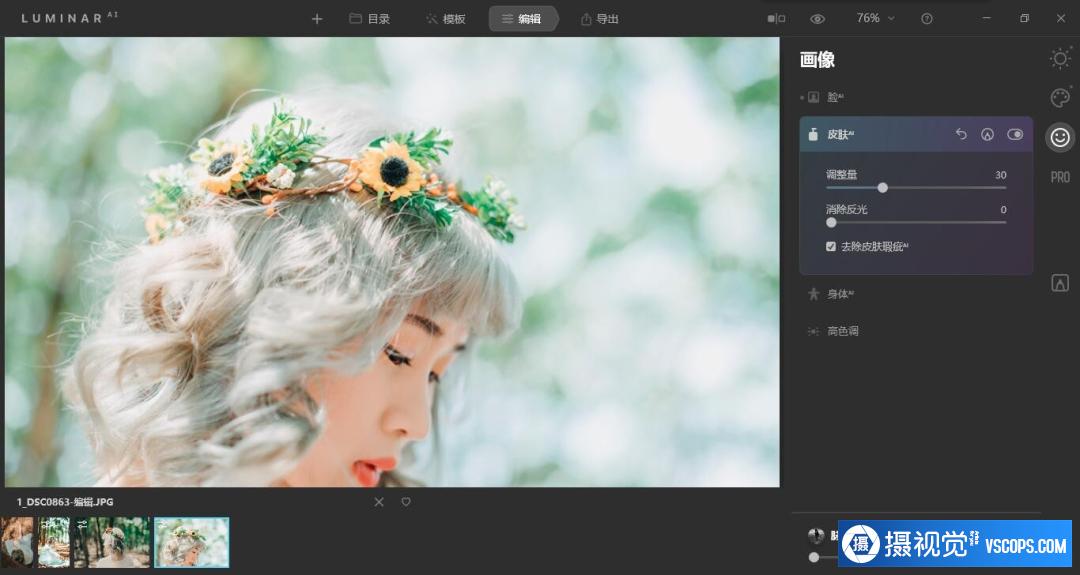This screenshot has height=575, width=1080.
Task: Toggle the before/after compare icon
Action: 776,19
